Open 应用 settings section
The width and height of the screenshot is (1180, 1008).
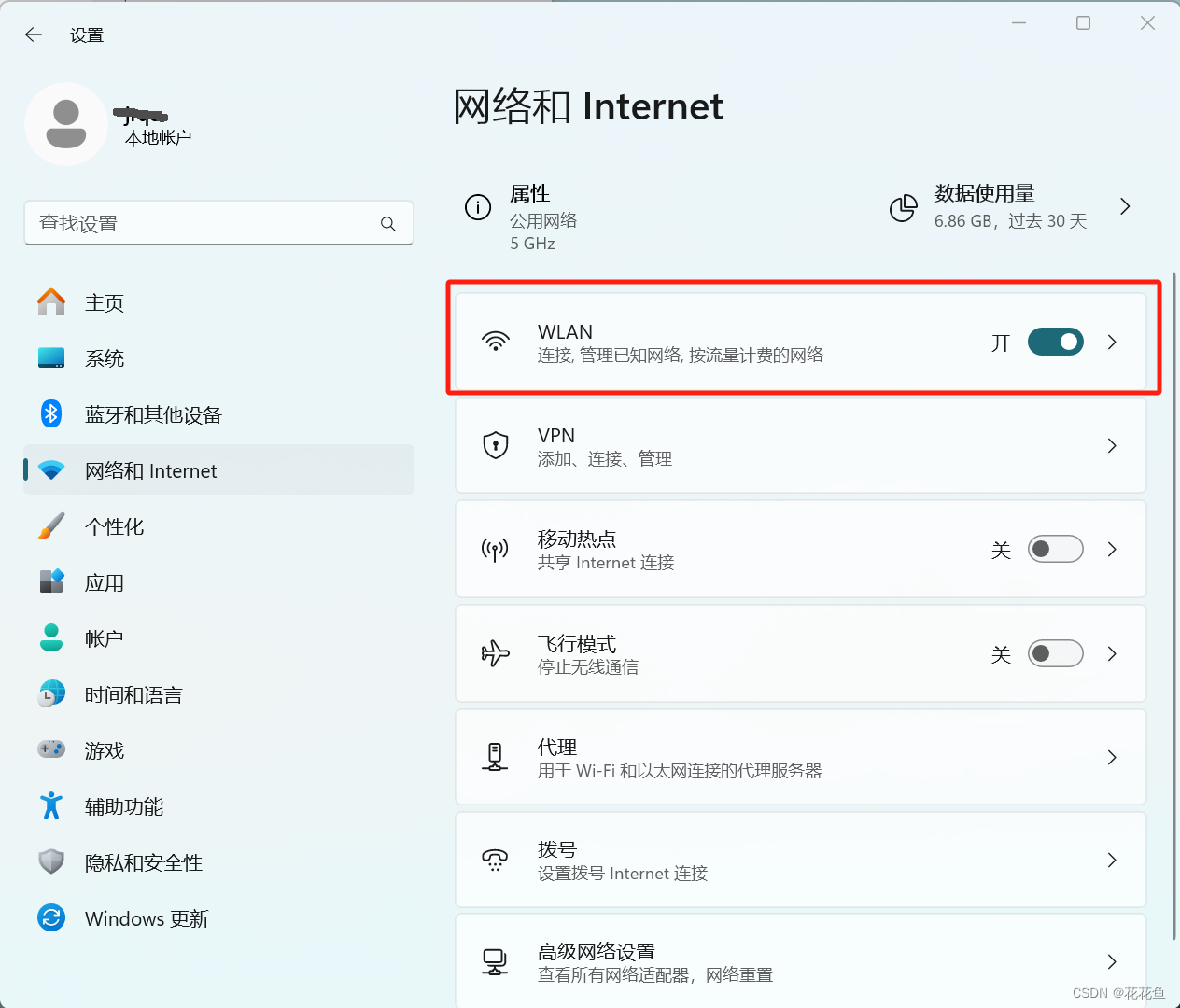click(x=218, y=582)
